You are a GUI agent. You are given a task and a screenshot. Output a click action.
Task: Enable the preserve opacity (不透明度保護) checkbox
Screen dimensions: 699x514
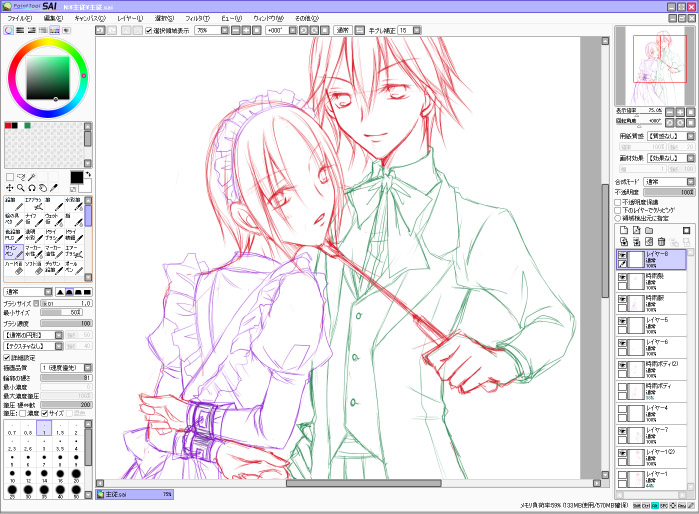click(618, 202)
